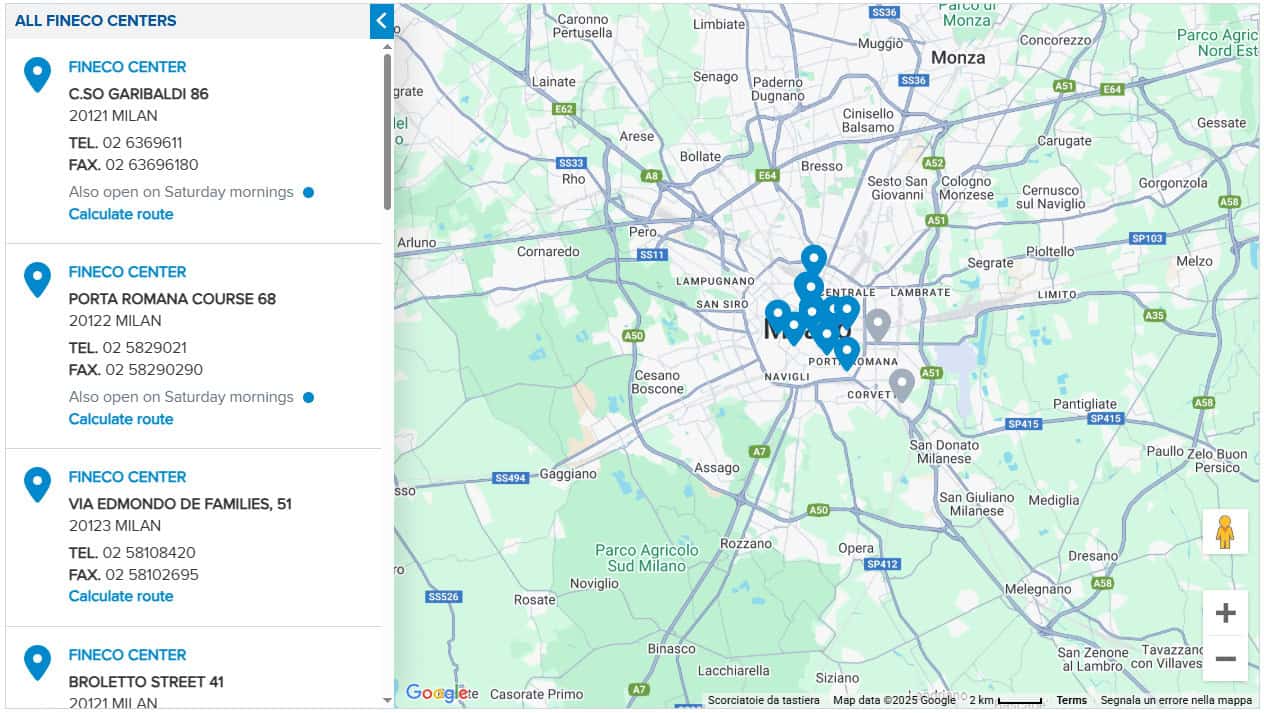Click the pin icon beside Porta Romana Course 68
The width and height of the screenshot is (1264, 713).
(37, 279)
